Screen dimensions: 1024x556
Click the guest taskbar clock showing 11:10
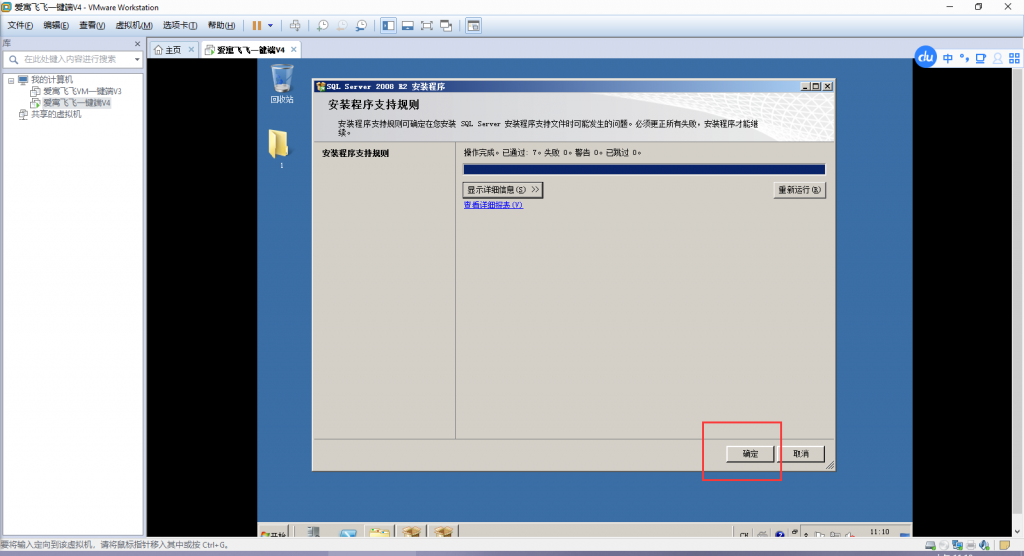click(x=880, y=532)
